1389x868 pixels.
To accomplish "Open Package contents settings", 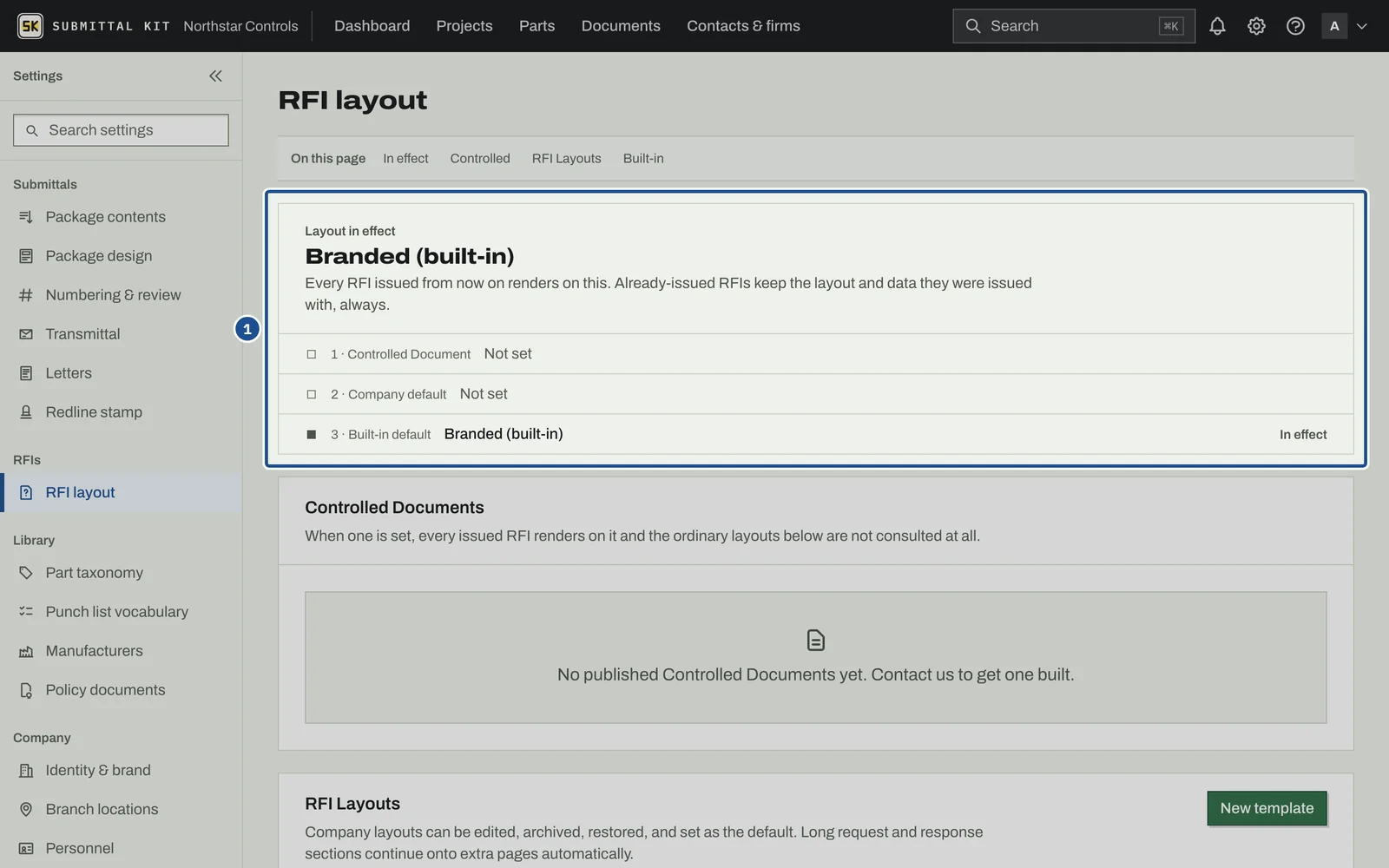I will tap(121, 217).
